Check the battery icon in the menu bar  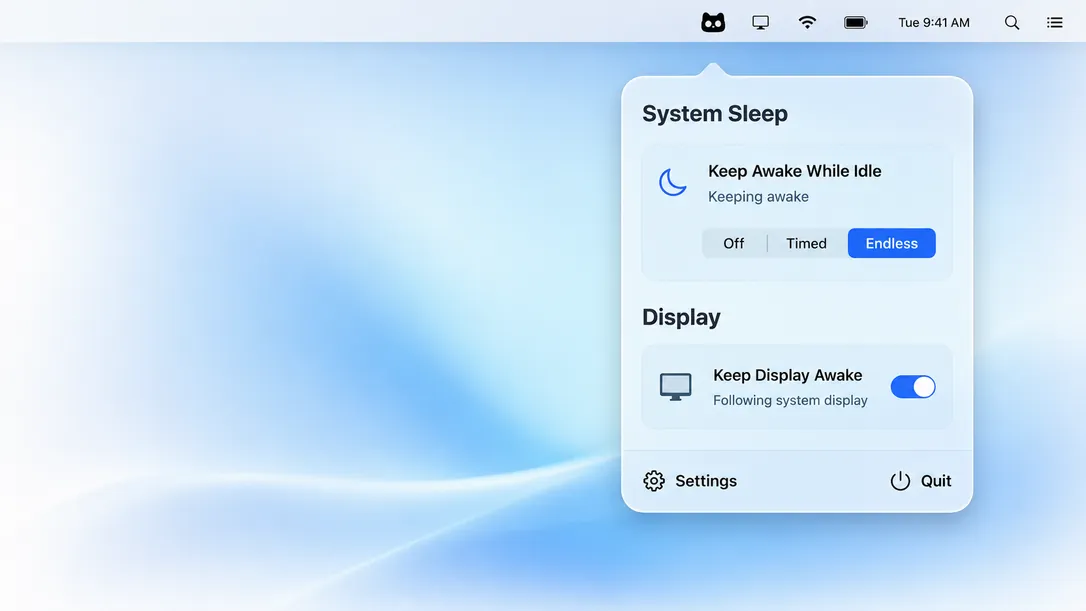pos(855,22)
